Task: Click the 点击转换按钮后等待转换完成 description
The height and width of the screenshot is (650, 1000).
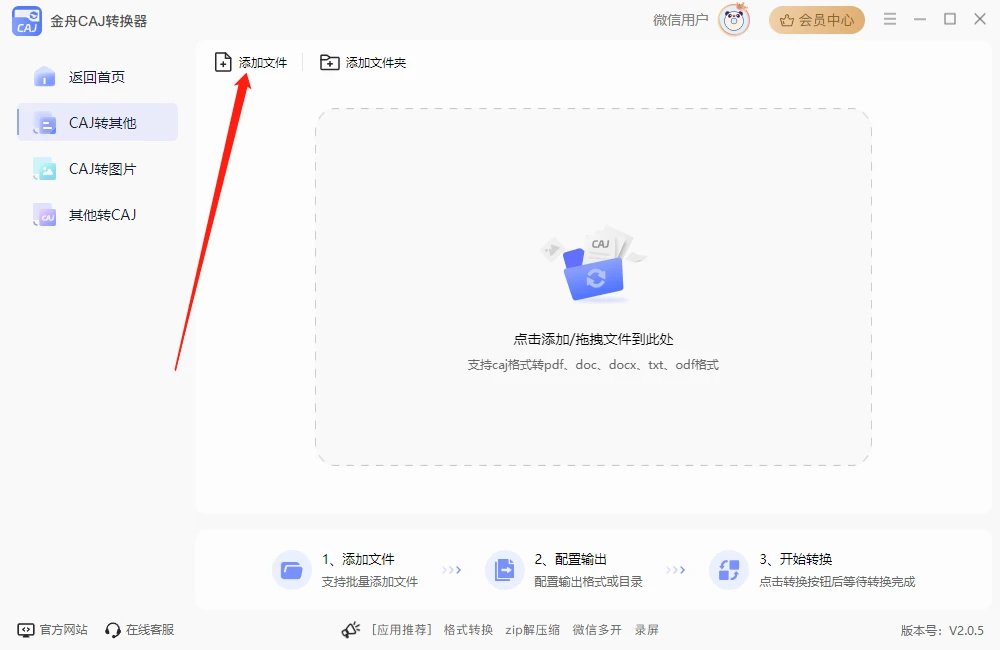Action: click(x=837, y=582)
